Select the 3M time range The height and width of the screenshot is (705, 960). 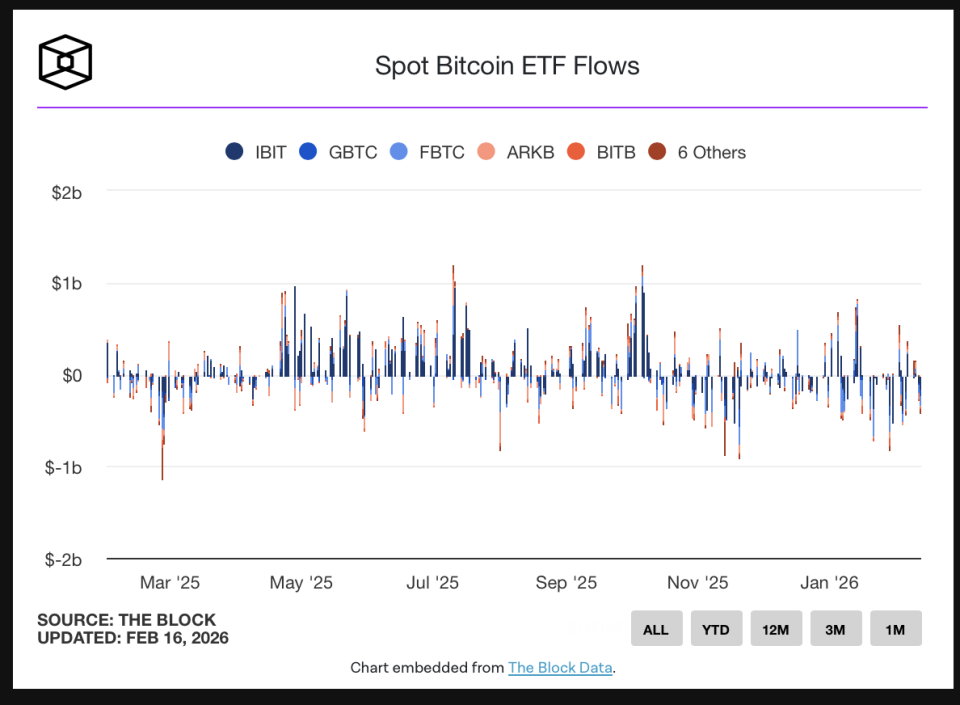click(x=836, y=629)
